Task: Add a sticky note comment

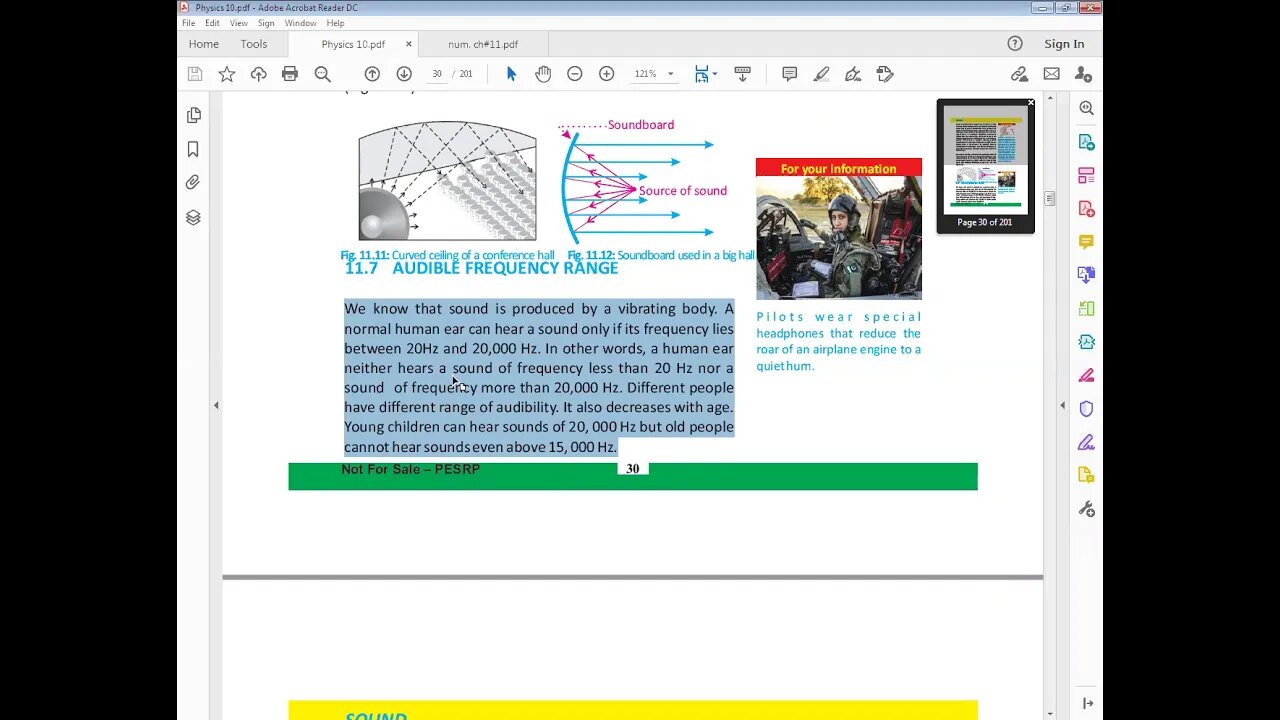Action: coord(790,74)
